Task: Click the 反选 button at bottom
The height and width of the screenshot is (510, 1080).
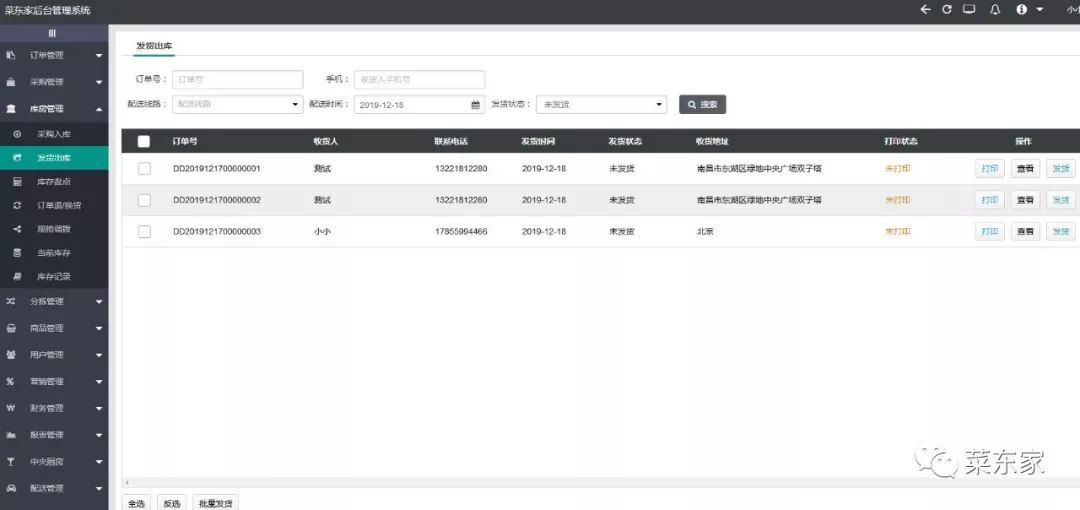Action: click(172, 502)
